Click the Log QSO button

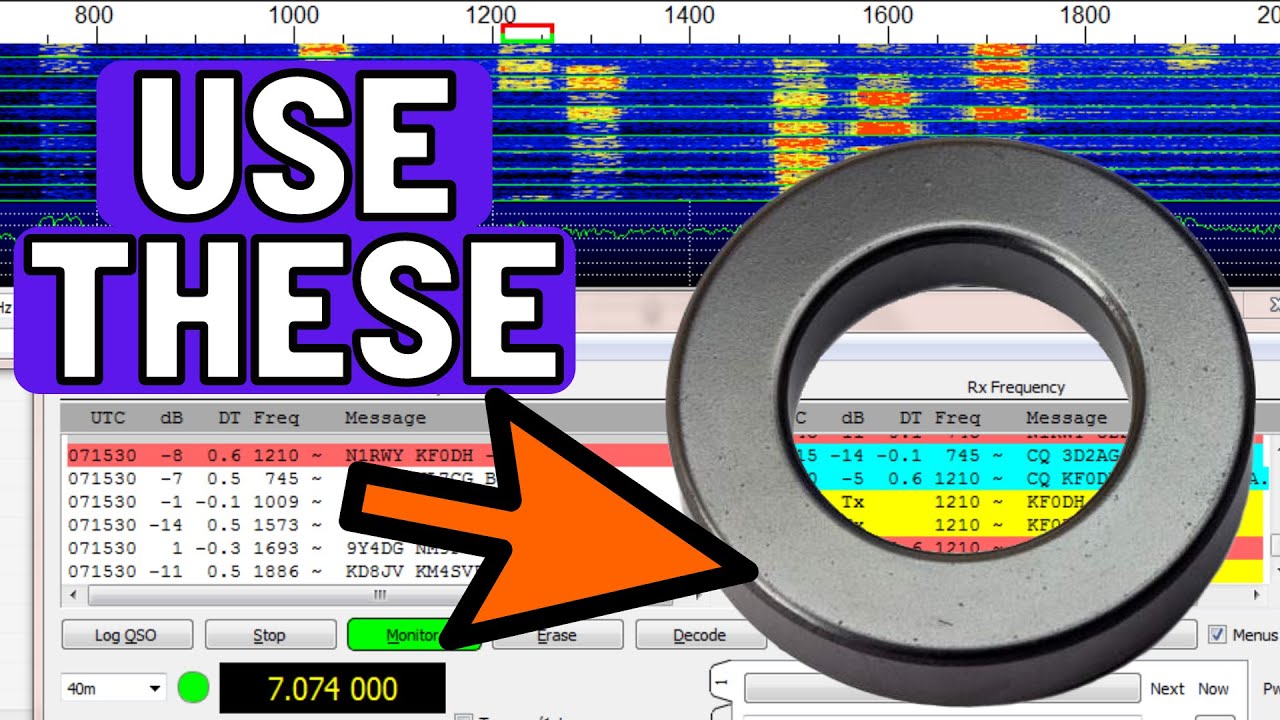point(126,635)
